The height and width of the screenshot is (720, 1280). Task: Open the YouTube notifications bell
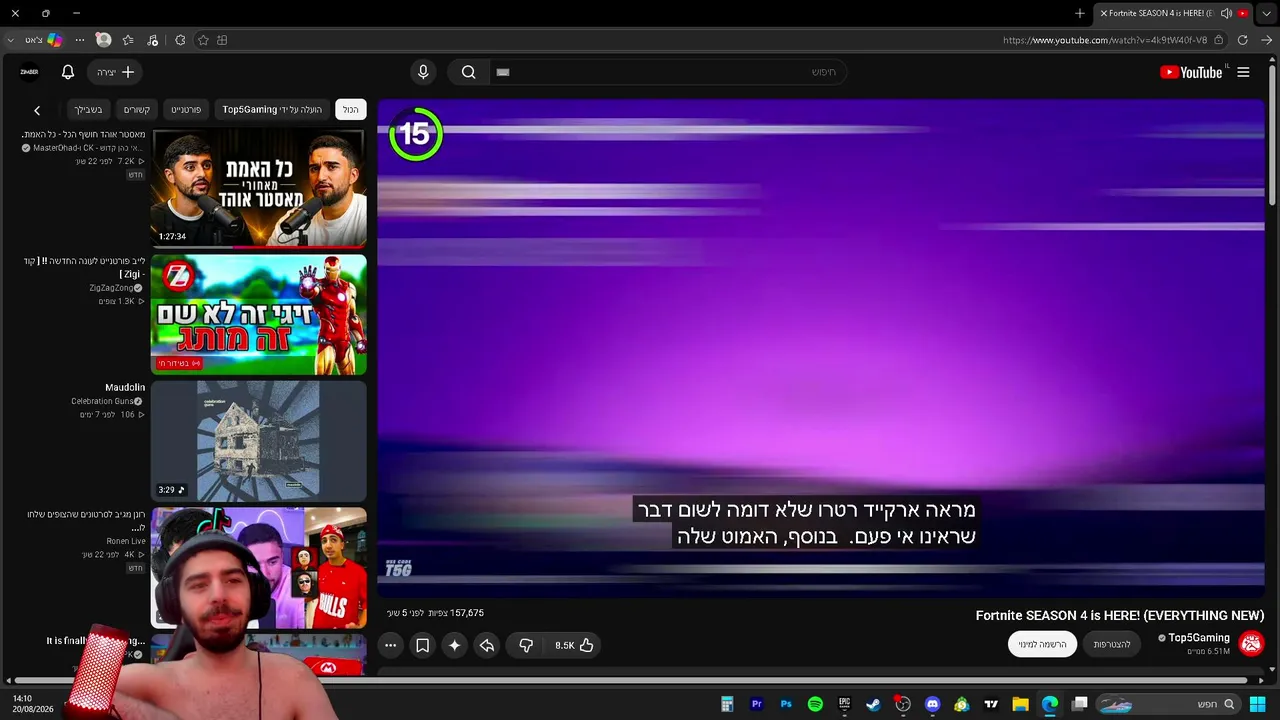pyautogui.click(x=68, y=72)
